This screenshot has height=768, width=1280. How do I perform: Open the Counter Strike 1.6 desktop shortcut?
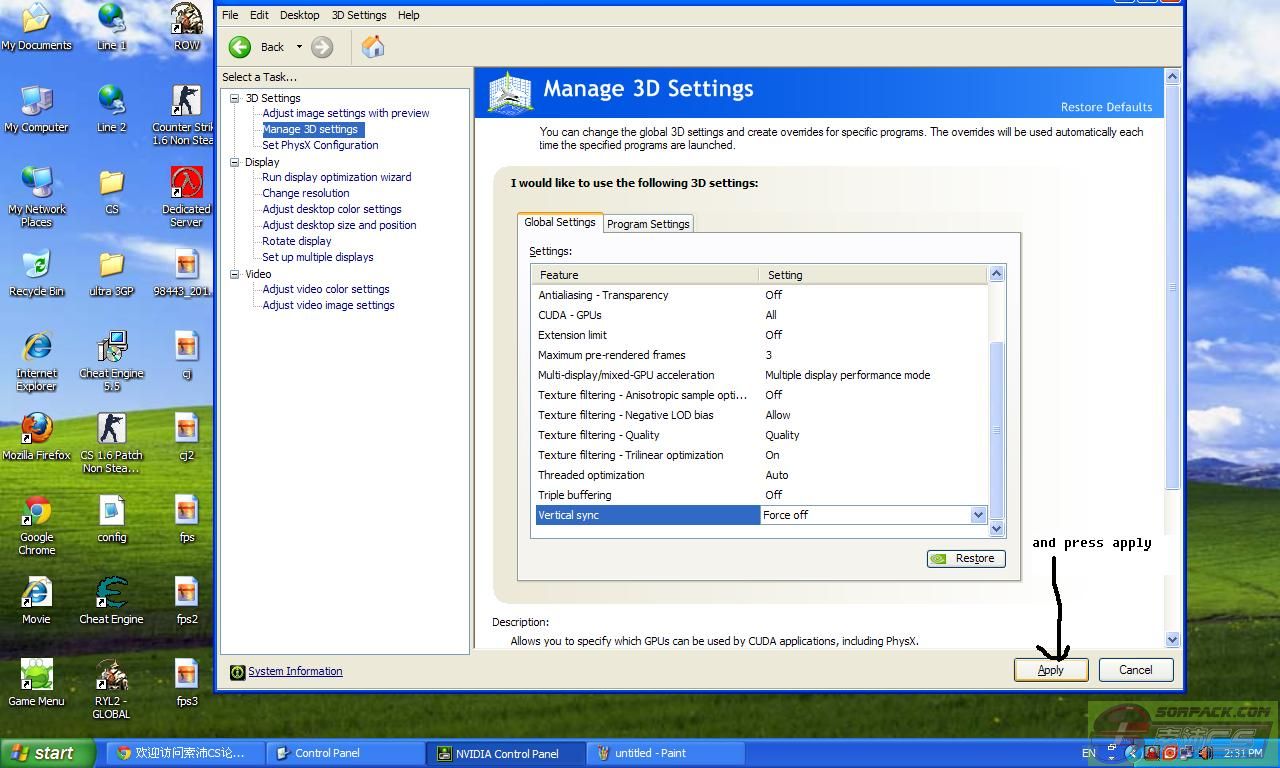click(x=186, y=102)
